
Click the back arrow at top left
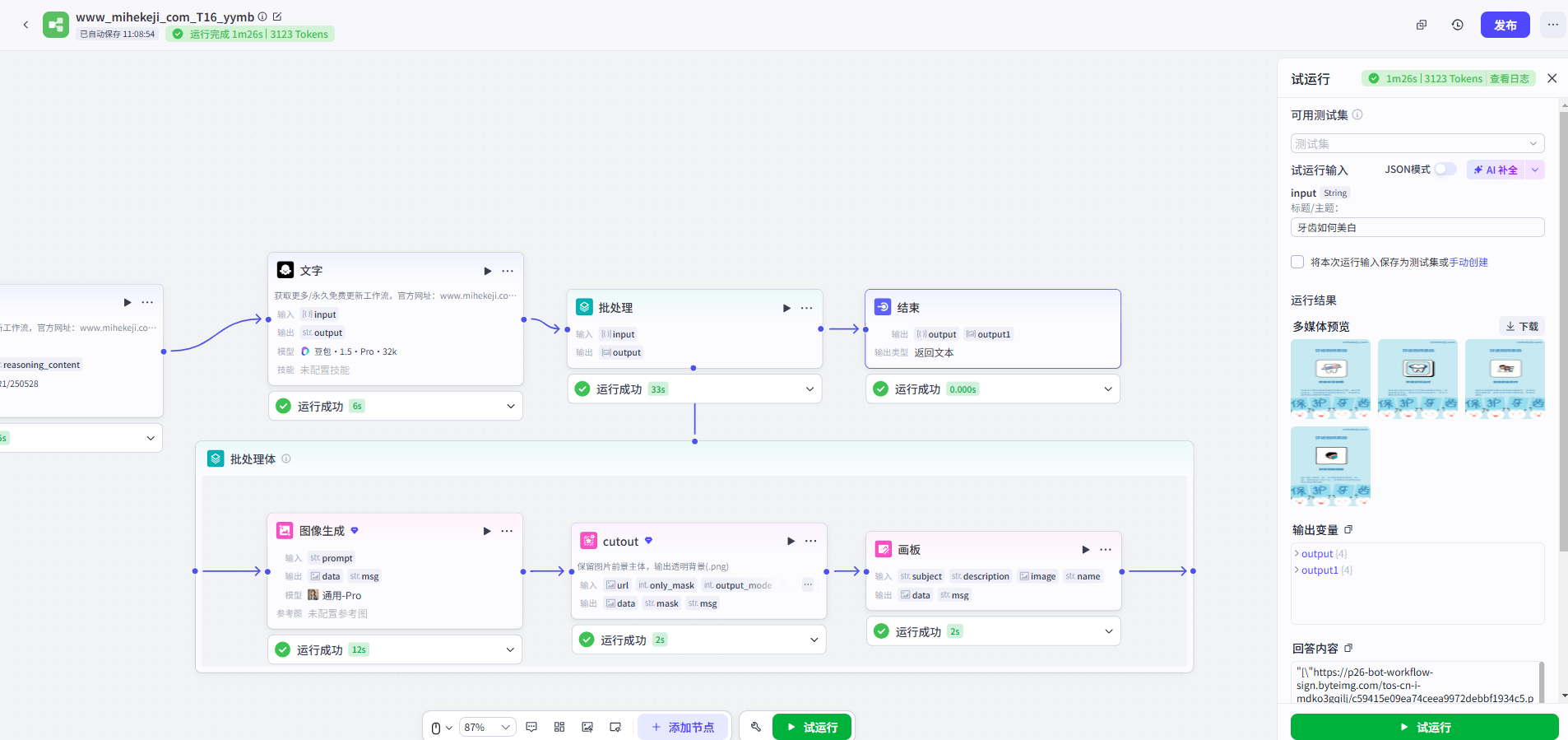pos(26,25)
